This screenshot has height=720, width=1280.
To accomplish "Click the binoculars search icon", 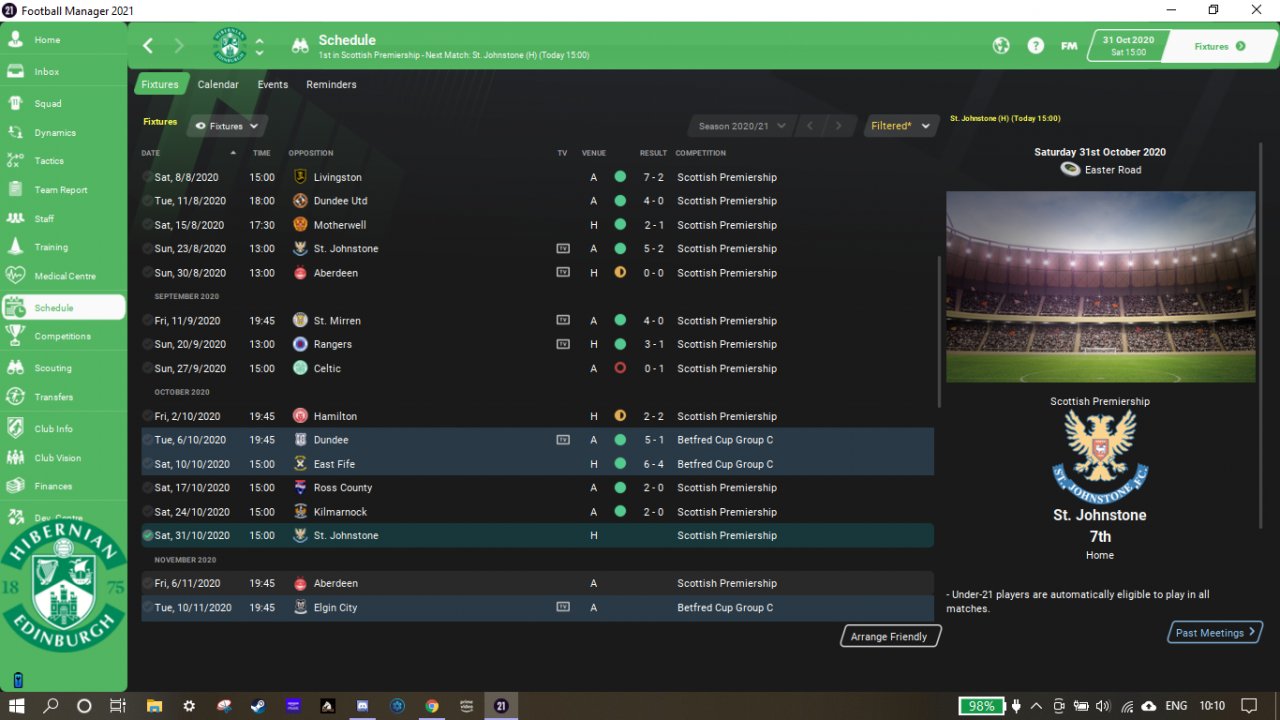I will [x=299, y=46].
